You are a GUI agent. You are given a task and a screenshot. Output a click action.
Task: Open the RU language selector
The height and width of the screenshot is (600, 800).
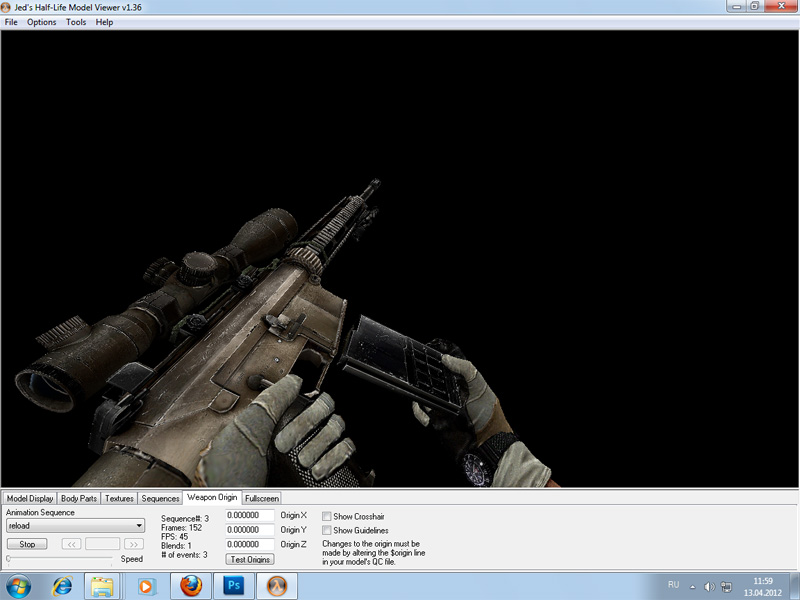point(673,585)
